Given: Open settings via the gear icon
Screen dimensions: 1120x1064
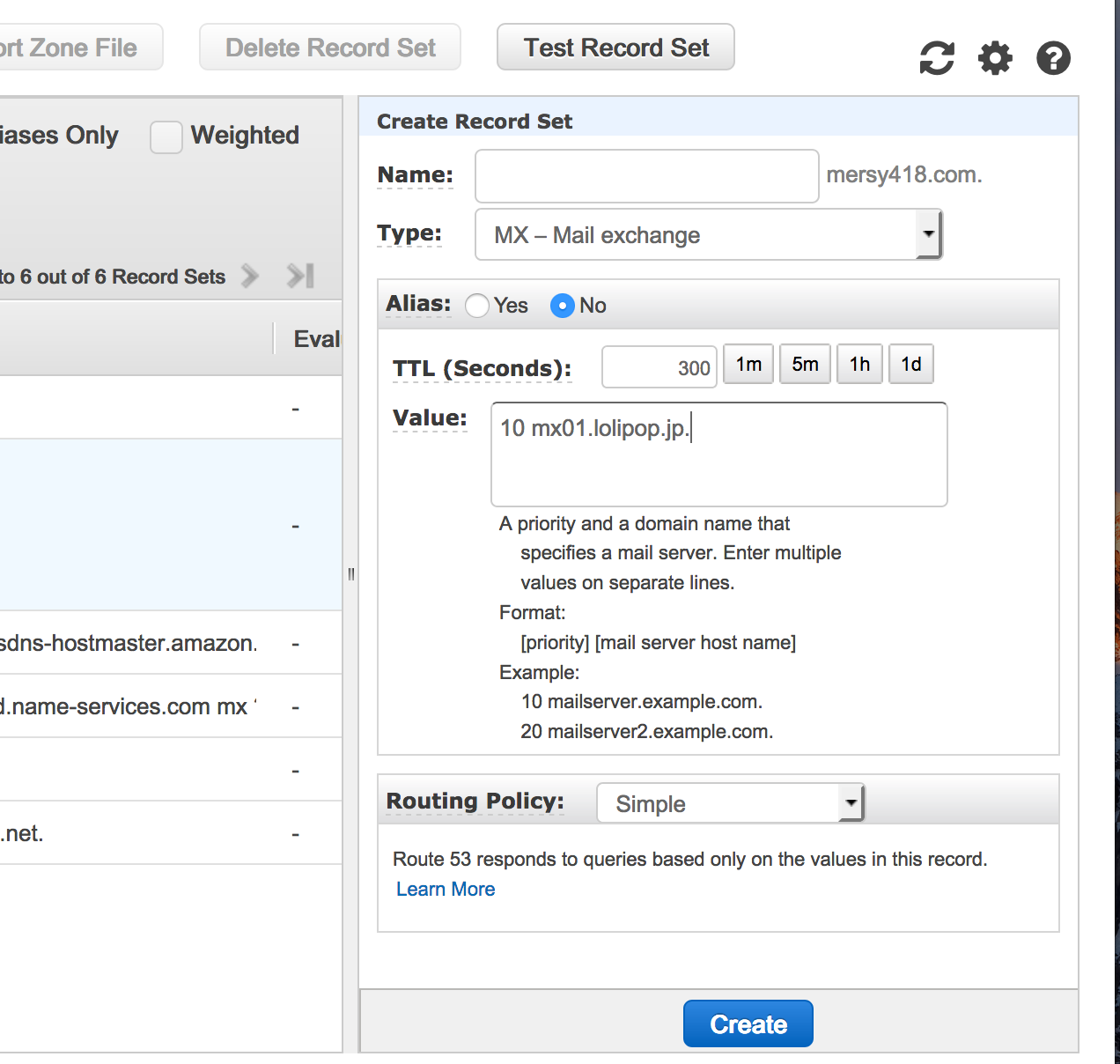Looking at the screenshot, I should click(x=995, y=59).
